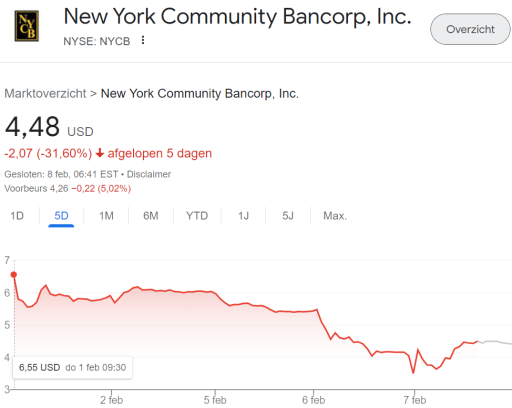This screenshot has height=408, width=512.
Task: Show the Max. chart range
Action: tap(335, 216)
